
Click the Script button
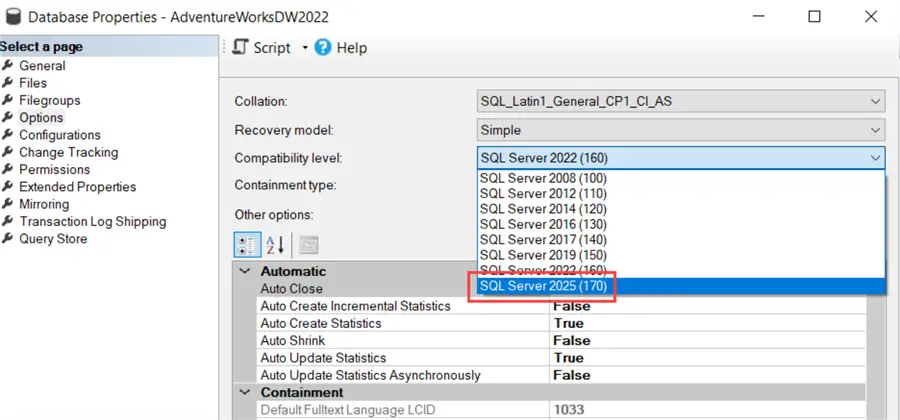pyautogui.click(x=262, y=48)
